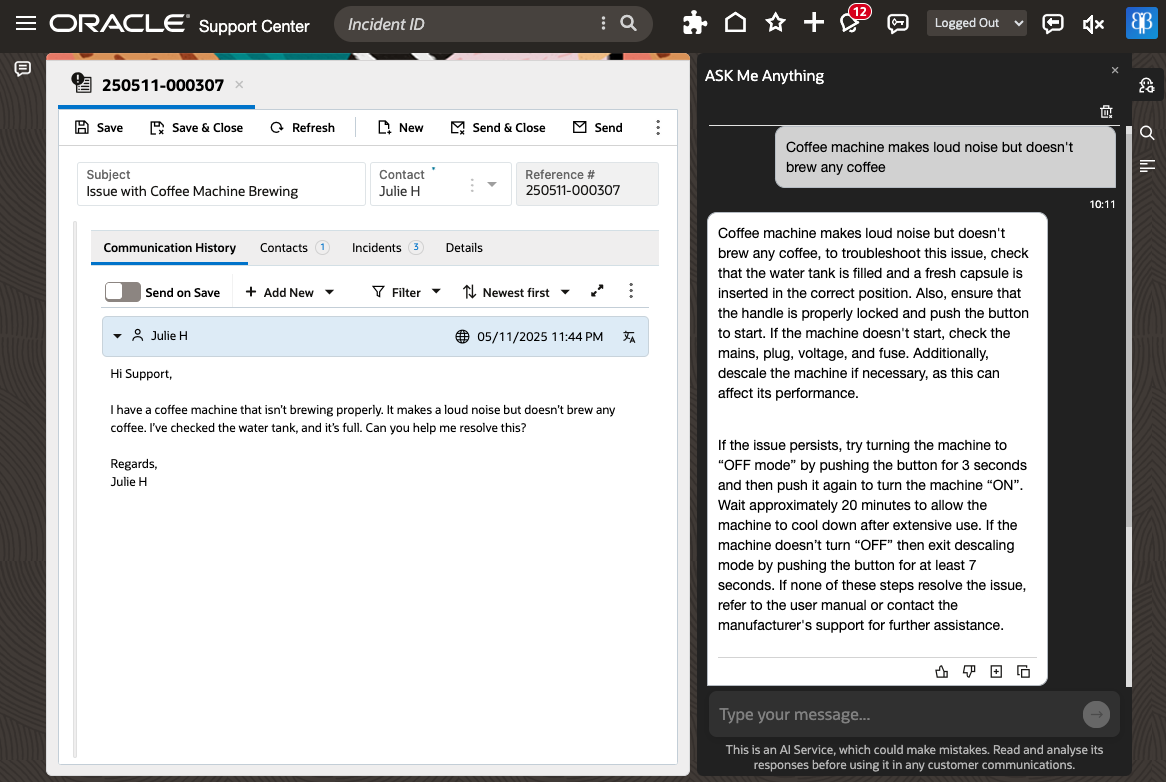1166x782 pixels.
Task: Open contact field options dots
Action: (471, 184)
